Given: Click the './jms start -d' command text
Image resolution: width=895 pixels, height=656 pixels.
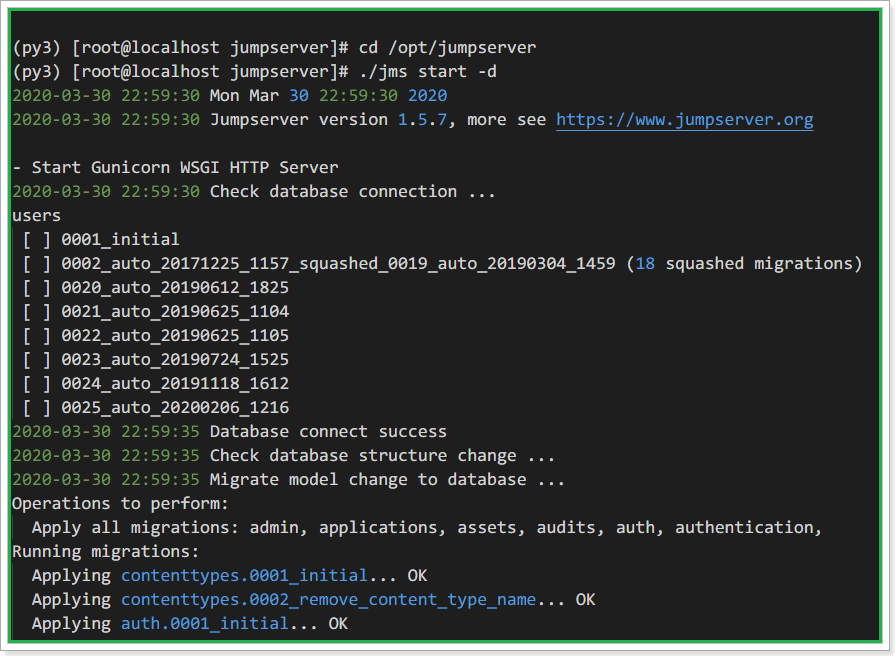Looking at the screenshot, I should (428, 71).
